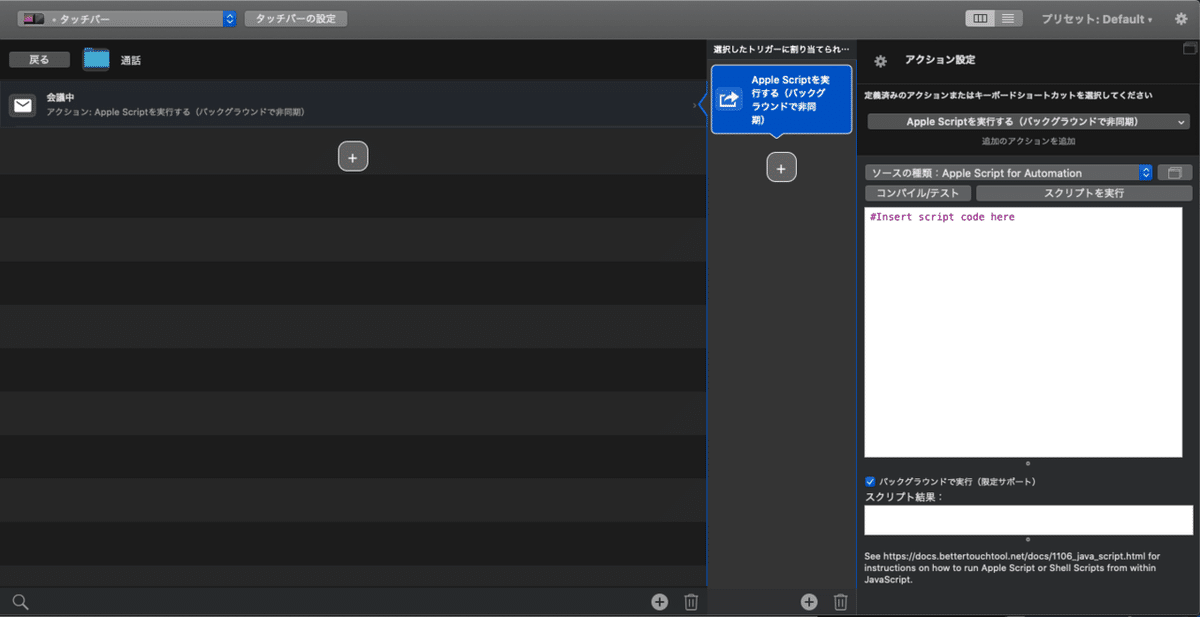The image size is (1200, 617).
Task: Delete trigger using trash icon in trigger list
Action: 691,601
